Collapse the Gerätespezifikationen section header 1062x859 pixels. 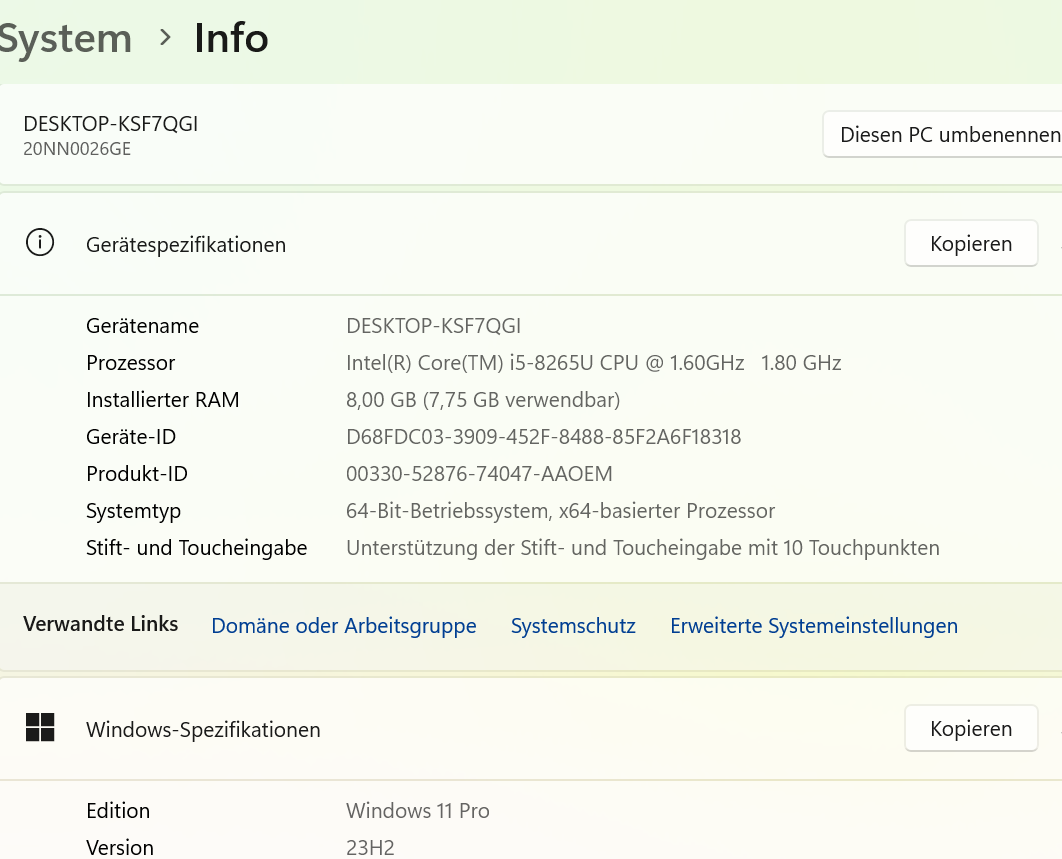click(531, 244)
